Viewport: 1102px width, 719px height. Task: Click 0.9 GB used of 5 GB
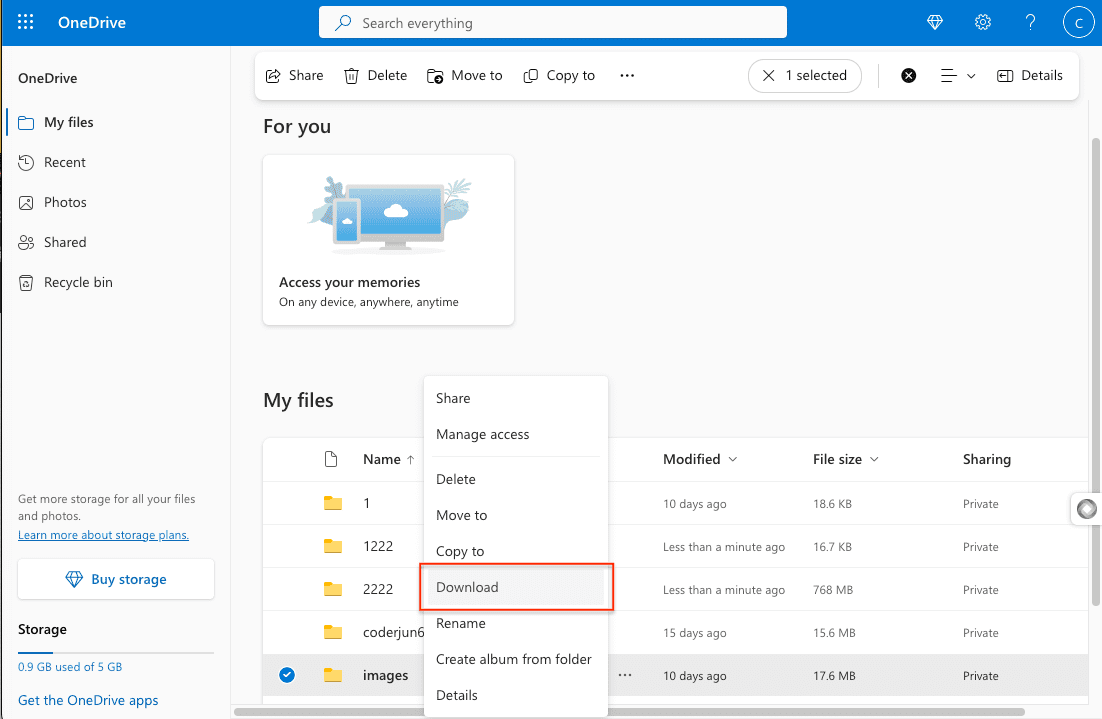(x=70, y=667)
